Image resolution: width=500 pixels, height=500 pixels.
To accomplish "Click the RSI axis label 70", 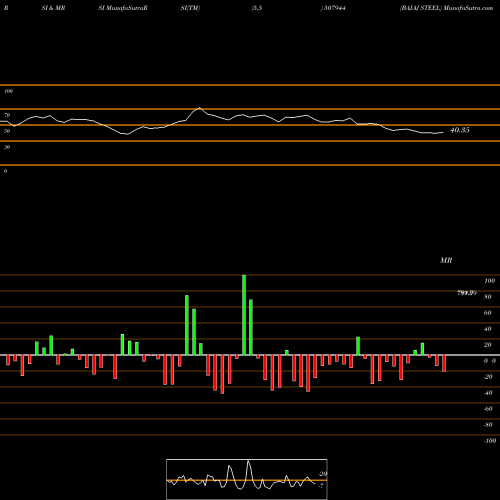I will pyautogui.click(x=7, y=115).
